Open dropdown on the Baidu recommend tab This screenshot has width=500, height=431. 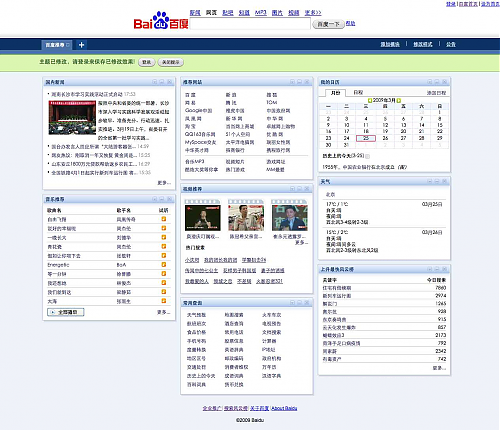(68, 45)
